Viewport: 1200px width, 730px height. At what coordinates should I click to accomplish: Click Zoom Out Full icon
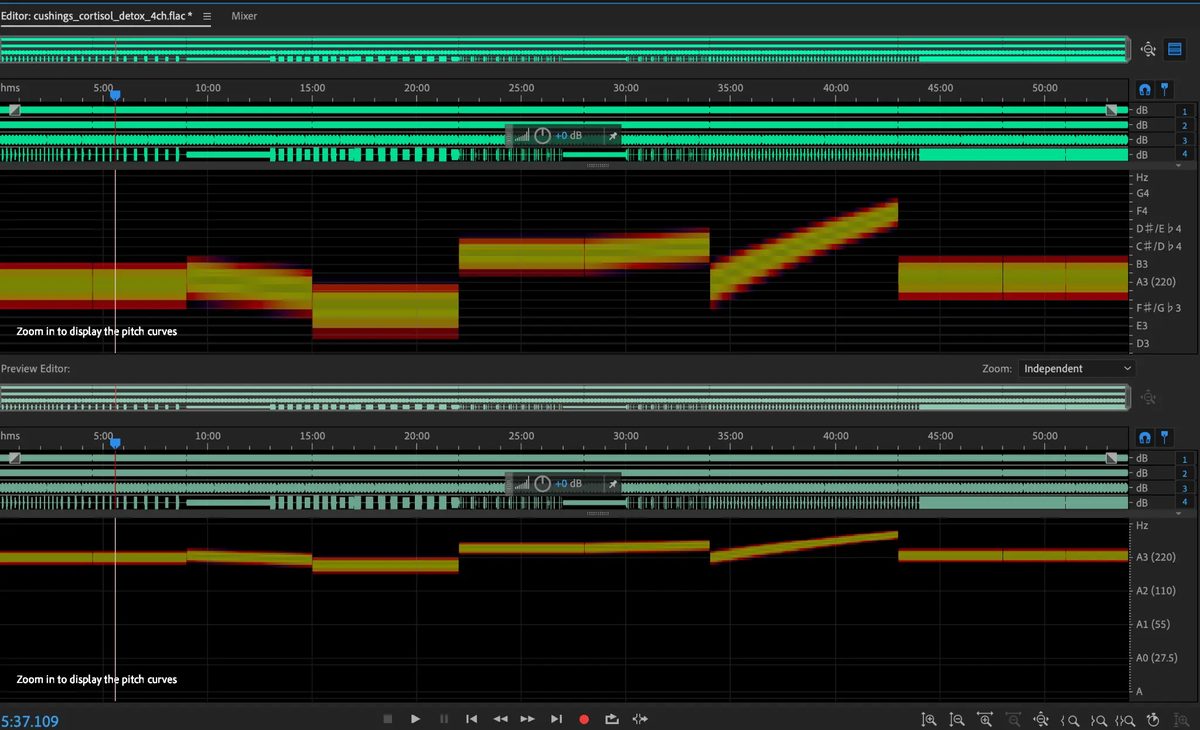coord(1041,719)
